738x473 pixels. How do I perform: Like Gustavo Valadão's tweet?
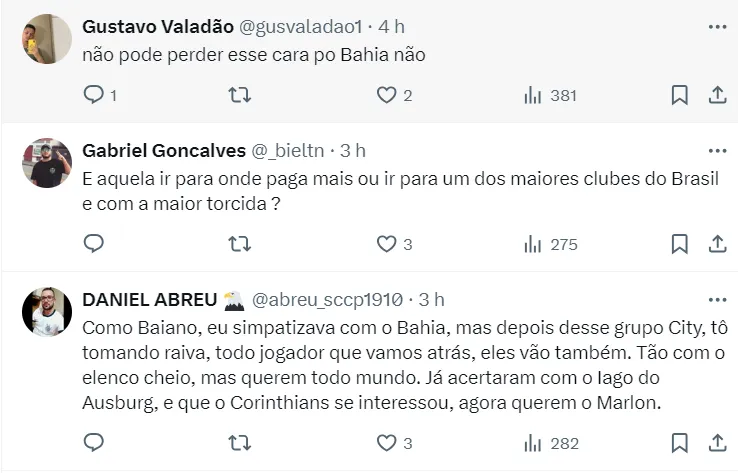[x=387, y=95]
